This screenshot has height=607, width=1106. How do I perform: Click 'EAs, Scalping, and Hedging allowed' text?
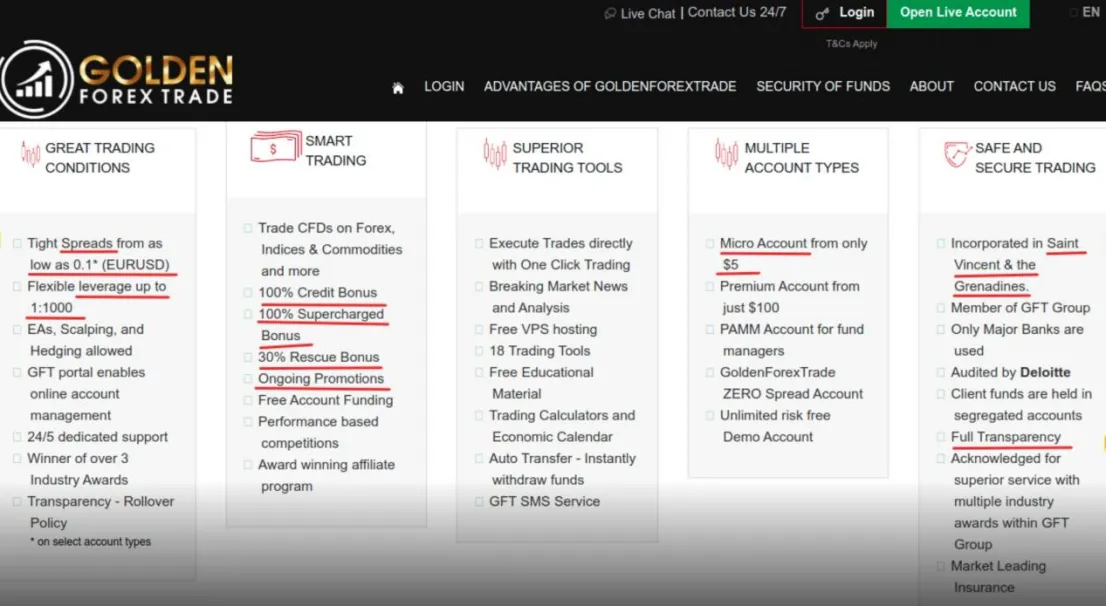click(85, 340)
